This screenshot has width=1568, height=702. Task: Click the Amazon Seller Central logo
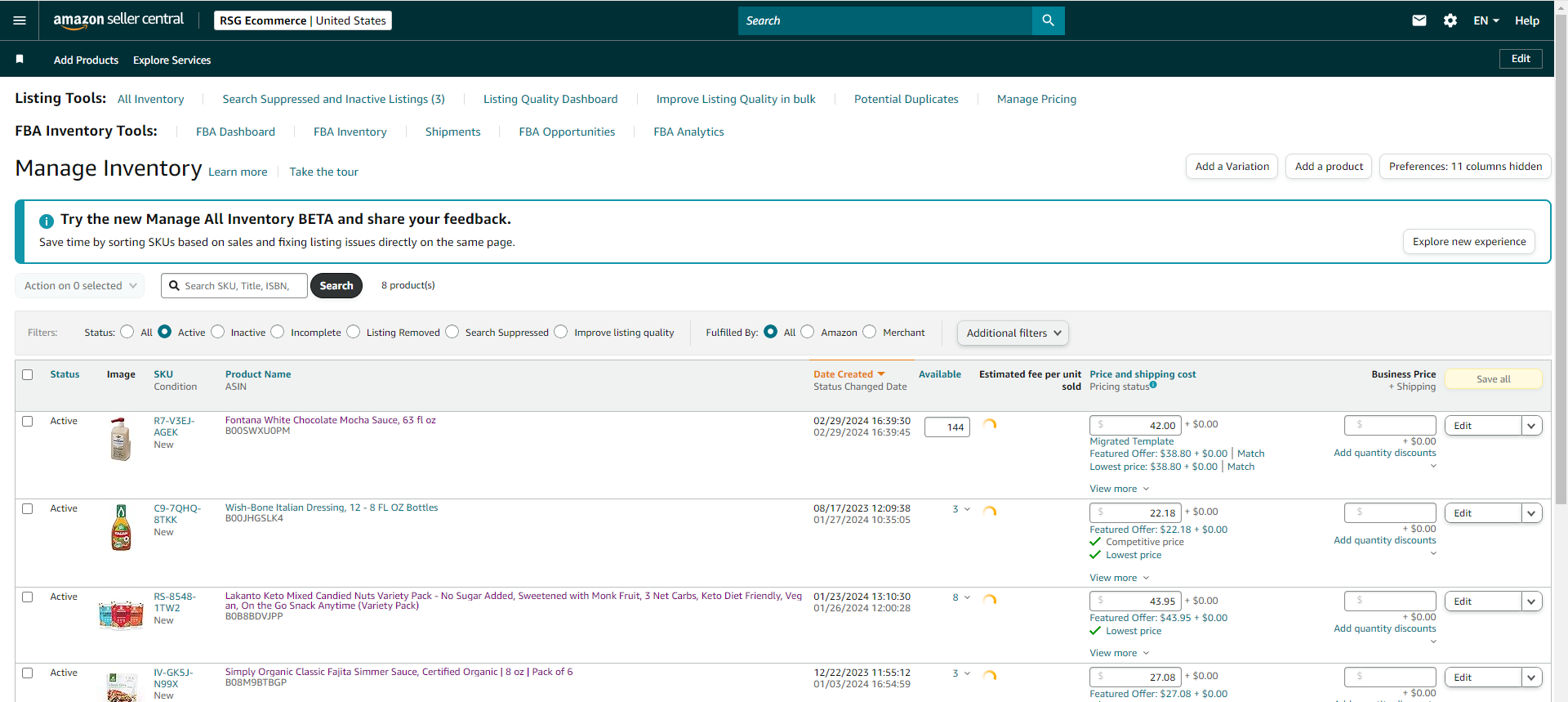point(118,20)
